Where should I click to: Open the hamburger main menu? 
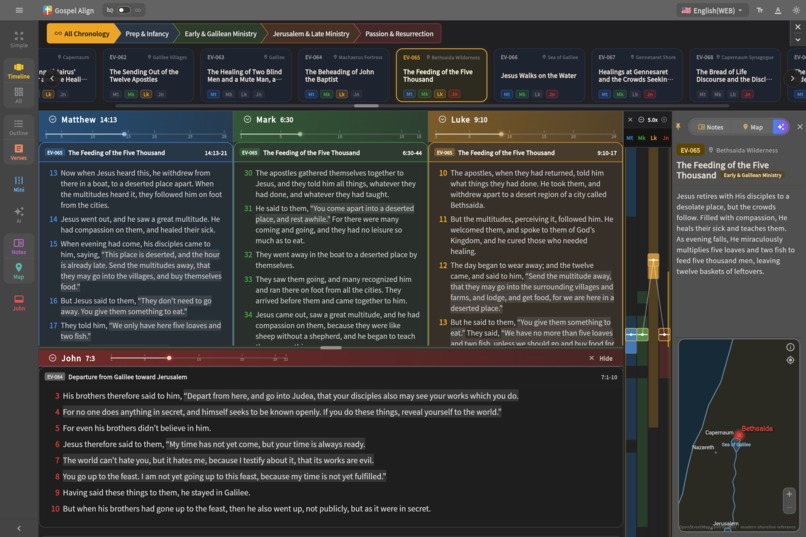click(19, 10)
